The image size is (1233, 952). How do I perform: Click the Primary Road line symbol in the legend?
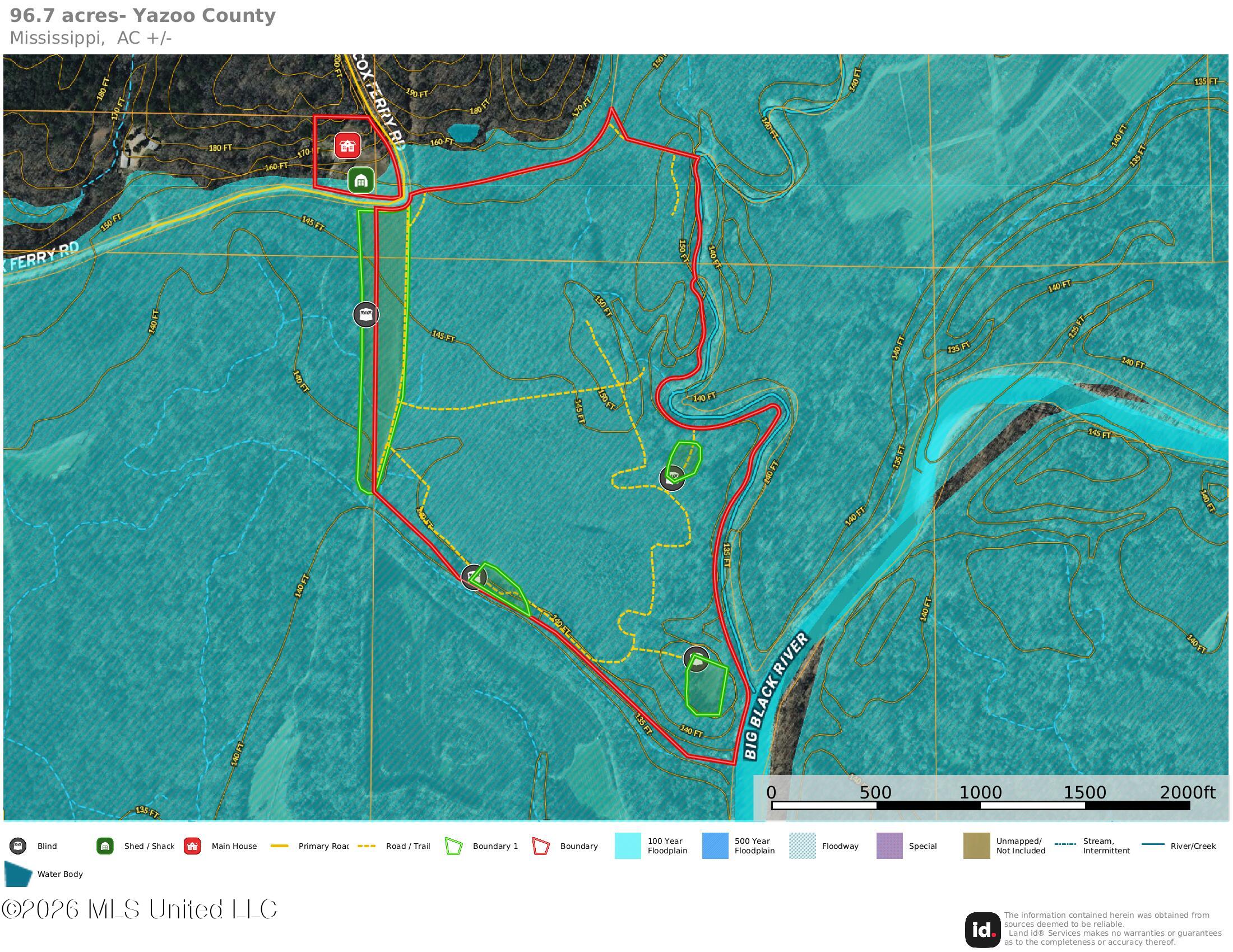coord(280,846)
